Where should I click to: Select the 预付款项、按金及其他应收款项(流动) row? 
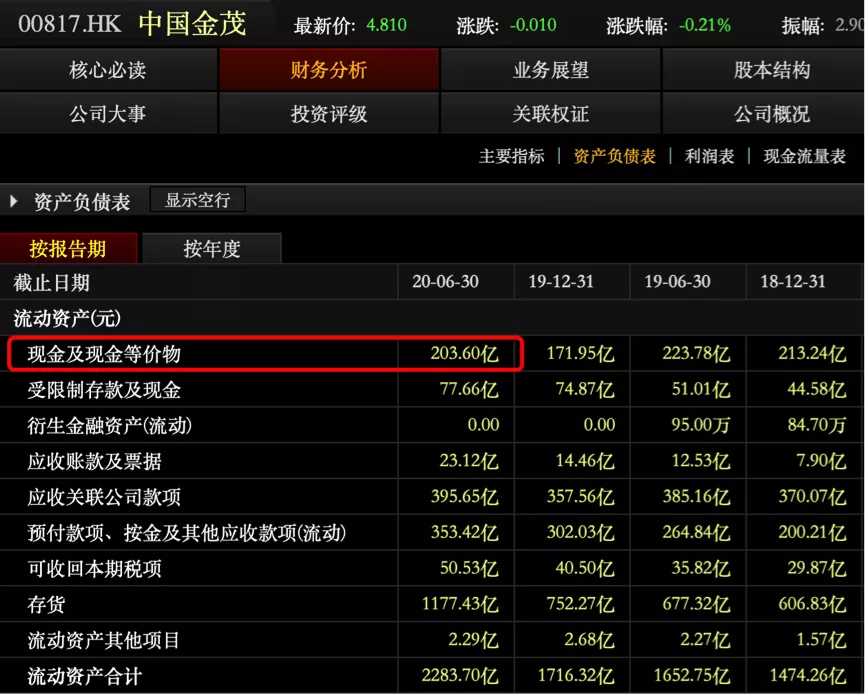click(432, 533)
